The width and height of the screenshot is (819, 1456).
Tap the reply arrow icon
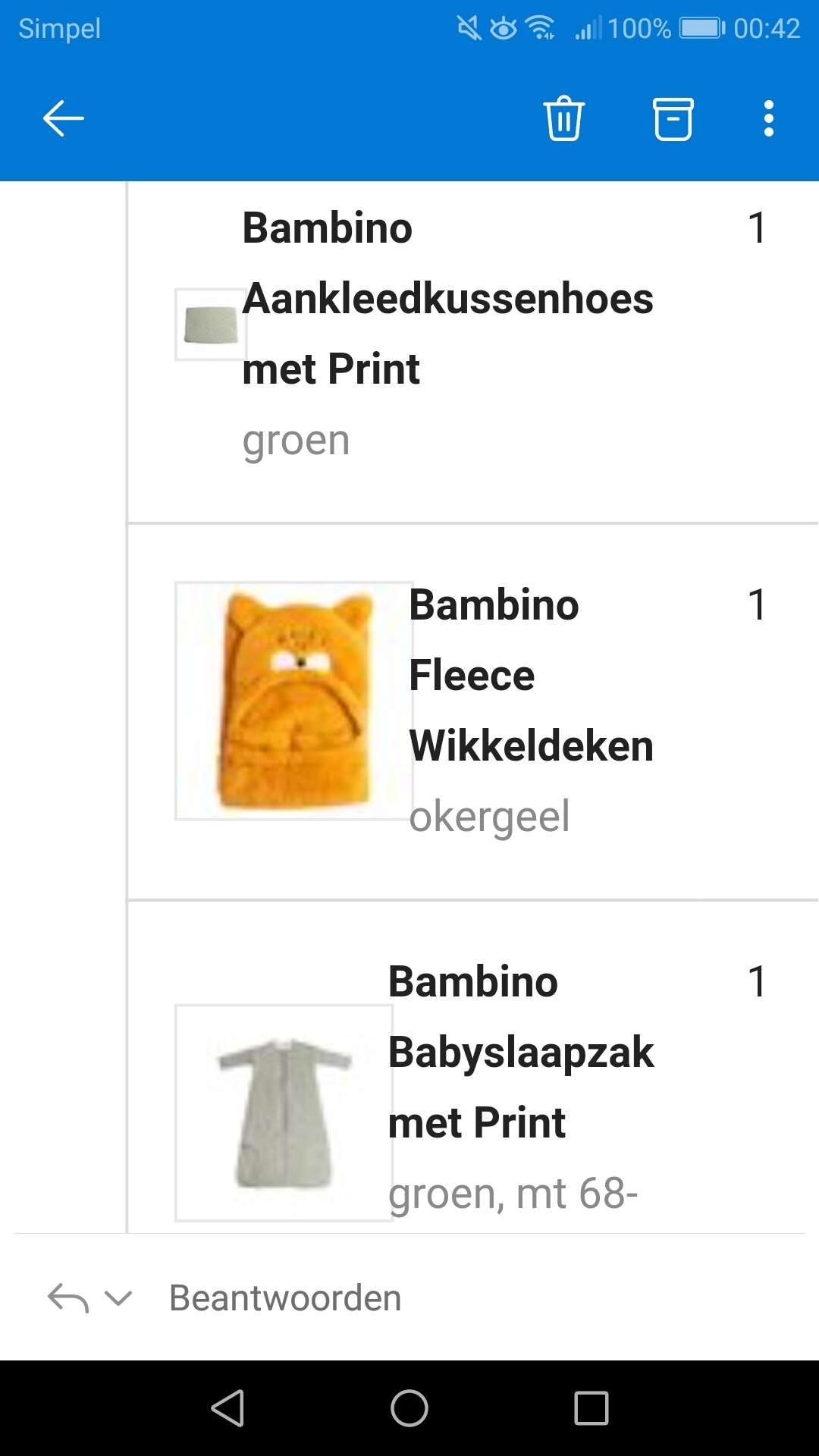[x=67, y=1298]
